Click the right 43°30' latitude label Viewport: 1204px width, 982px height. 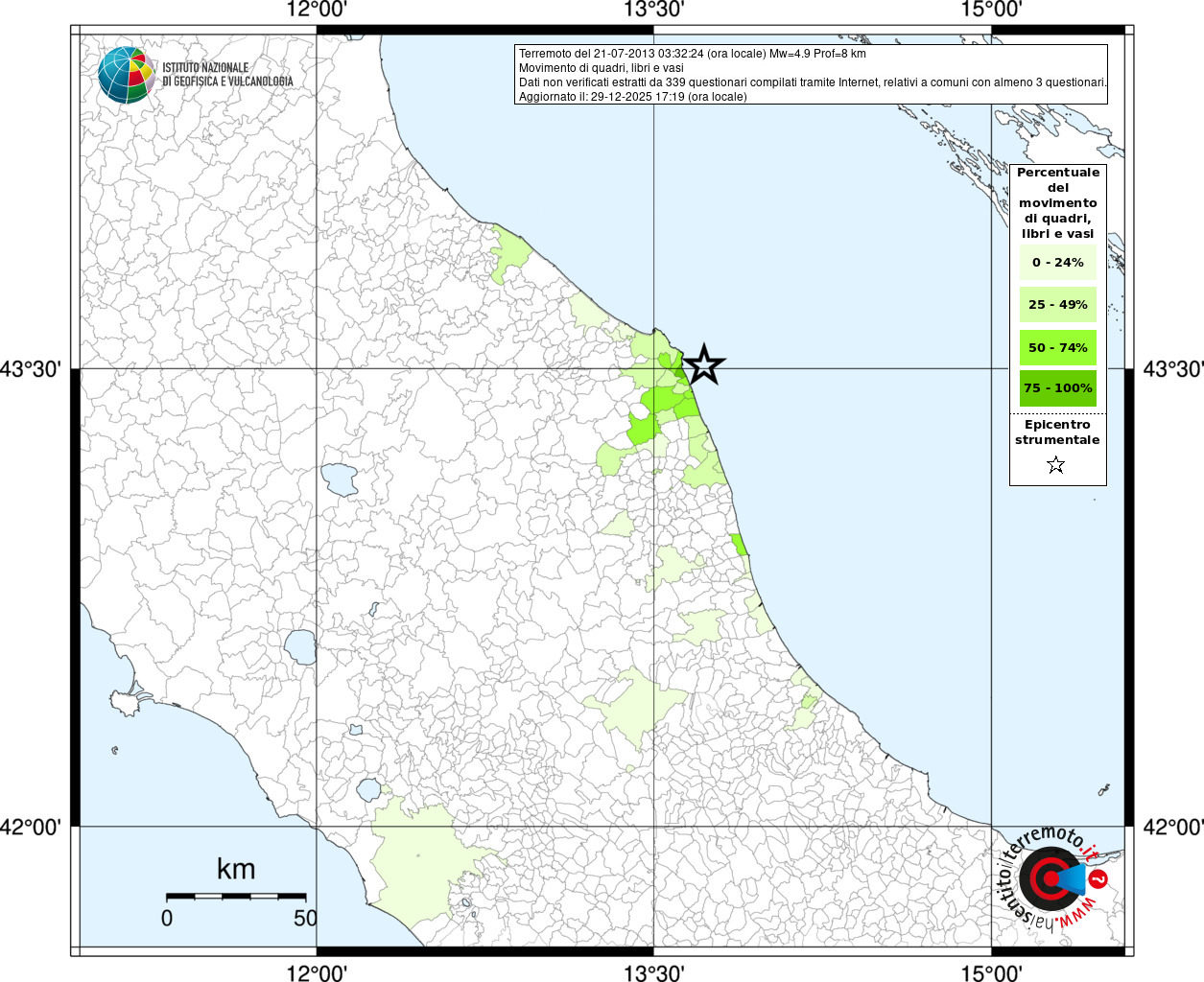1173,369
